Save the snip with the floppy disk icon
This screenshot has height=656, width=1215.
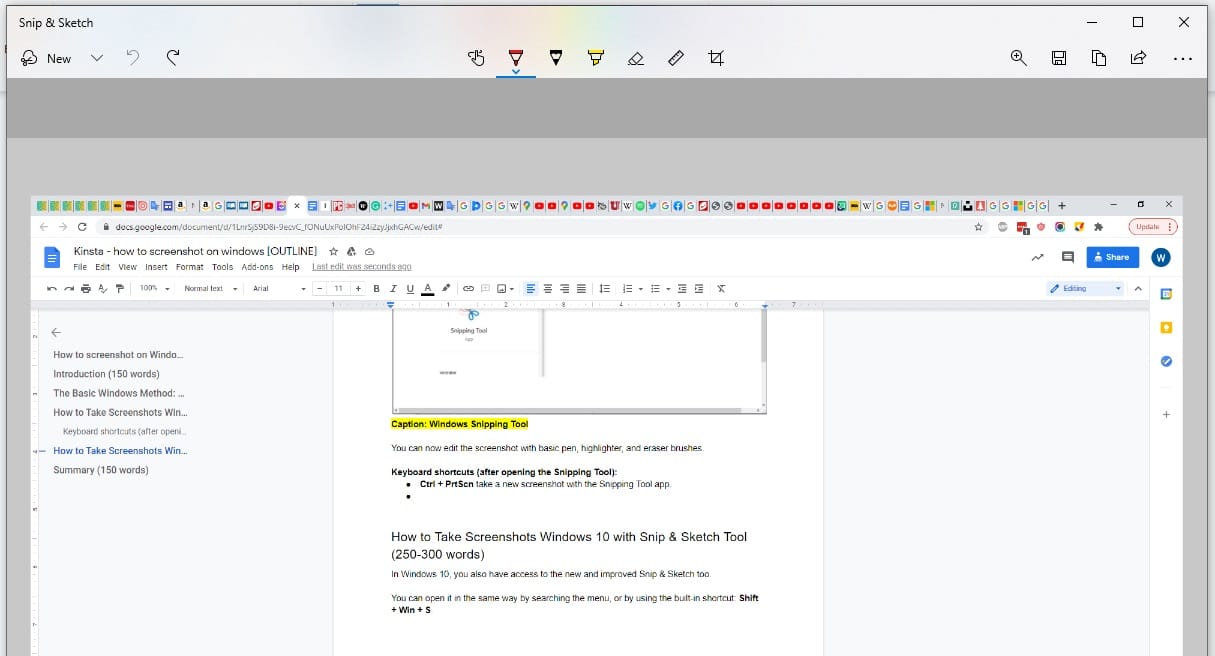[x=1059, y=58]
